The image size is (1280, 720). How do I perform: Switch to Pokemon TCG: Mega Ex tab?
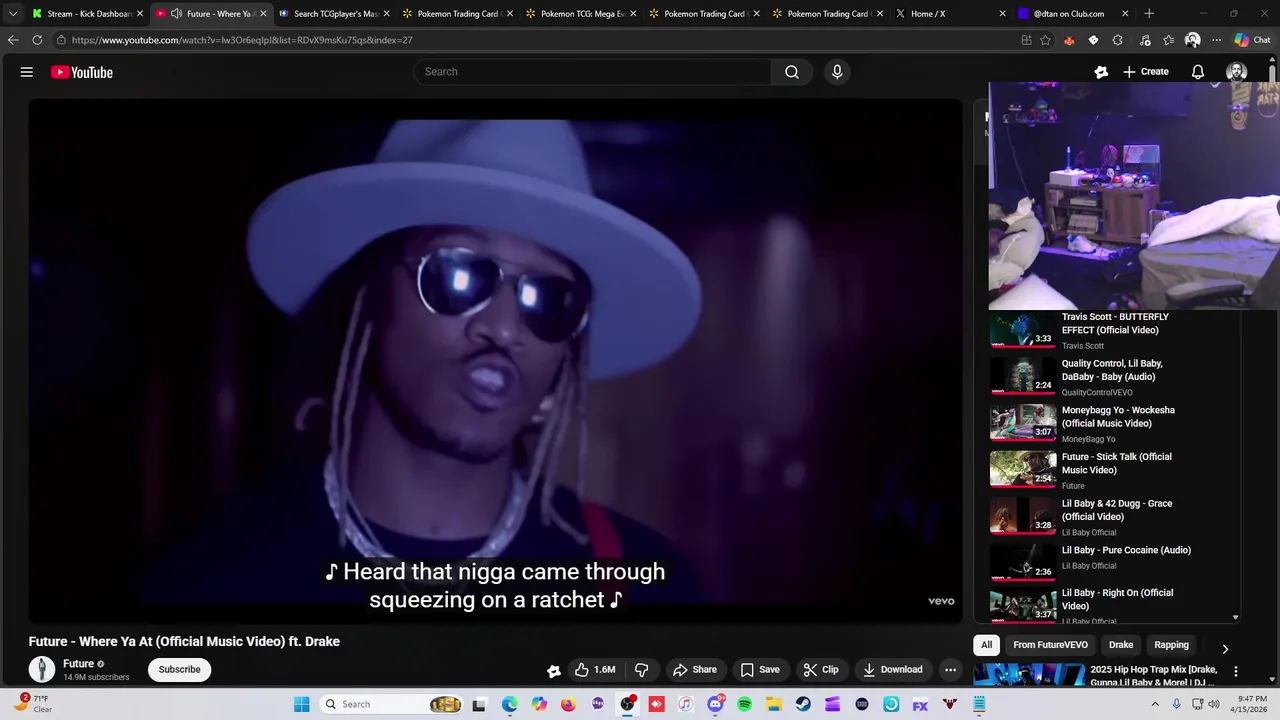pyautogui.click(x=580, y=14)
